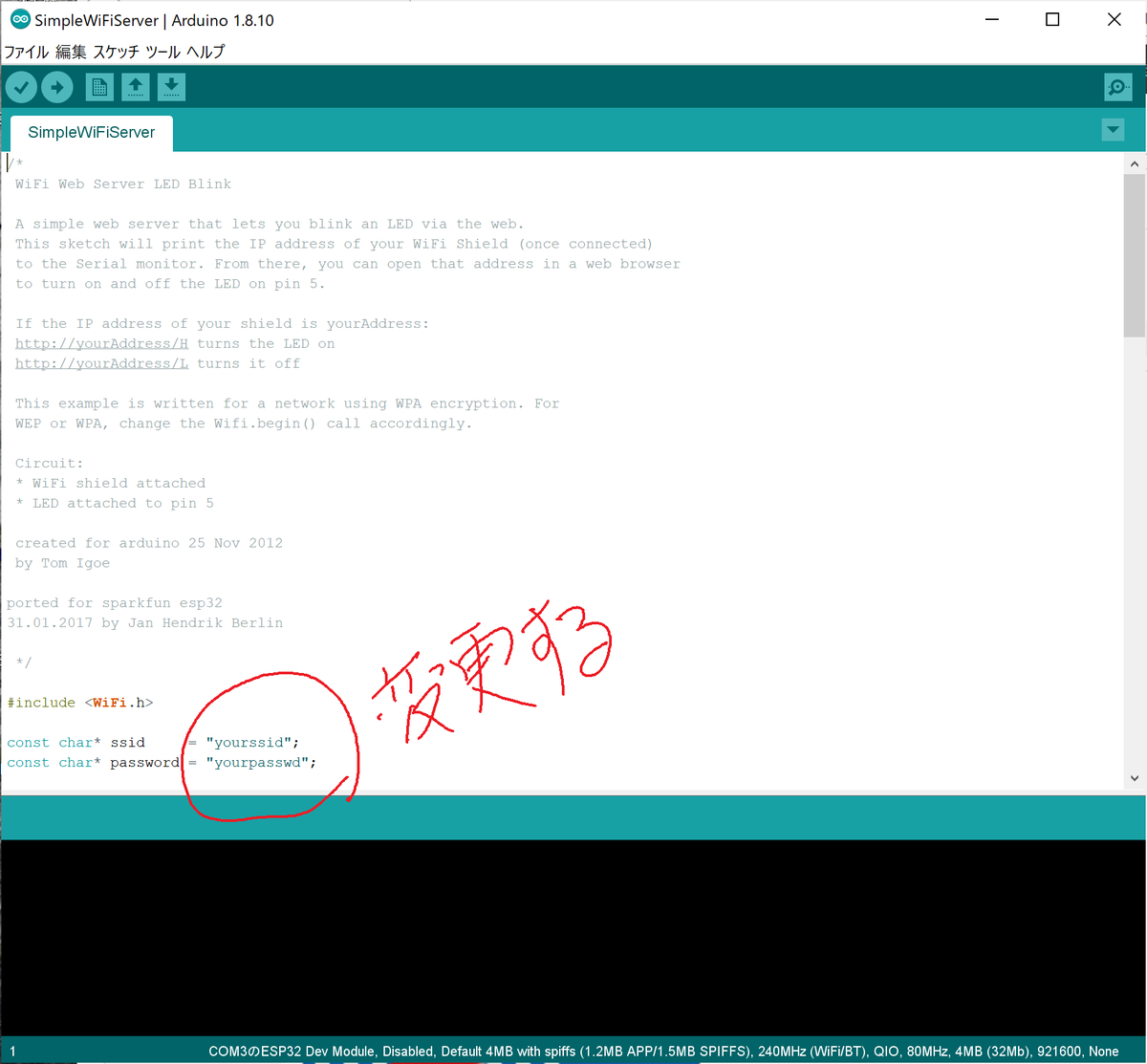Screen dimensions: 1147x1064
Task: Open the Serial Monitor magnifier icon
Action: pyautogui.click(x=1117, y=86)
